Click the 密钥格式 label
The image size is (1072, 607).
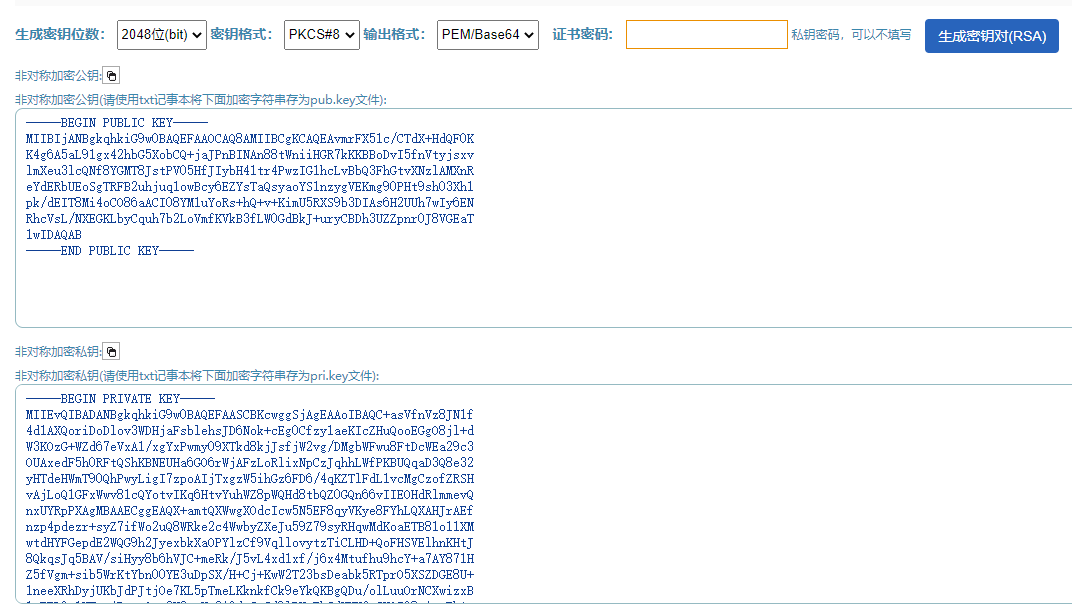[241, 35]
